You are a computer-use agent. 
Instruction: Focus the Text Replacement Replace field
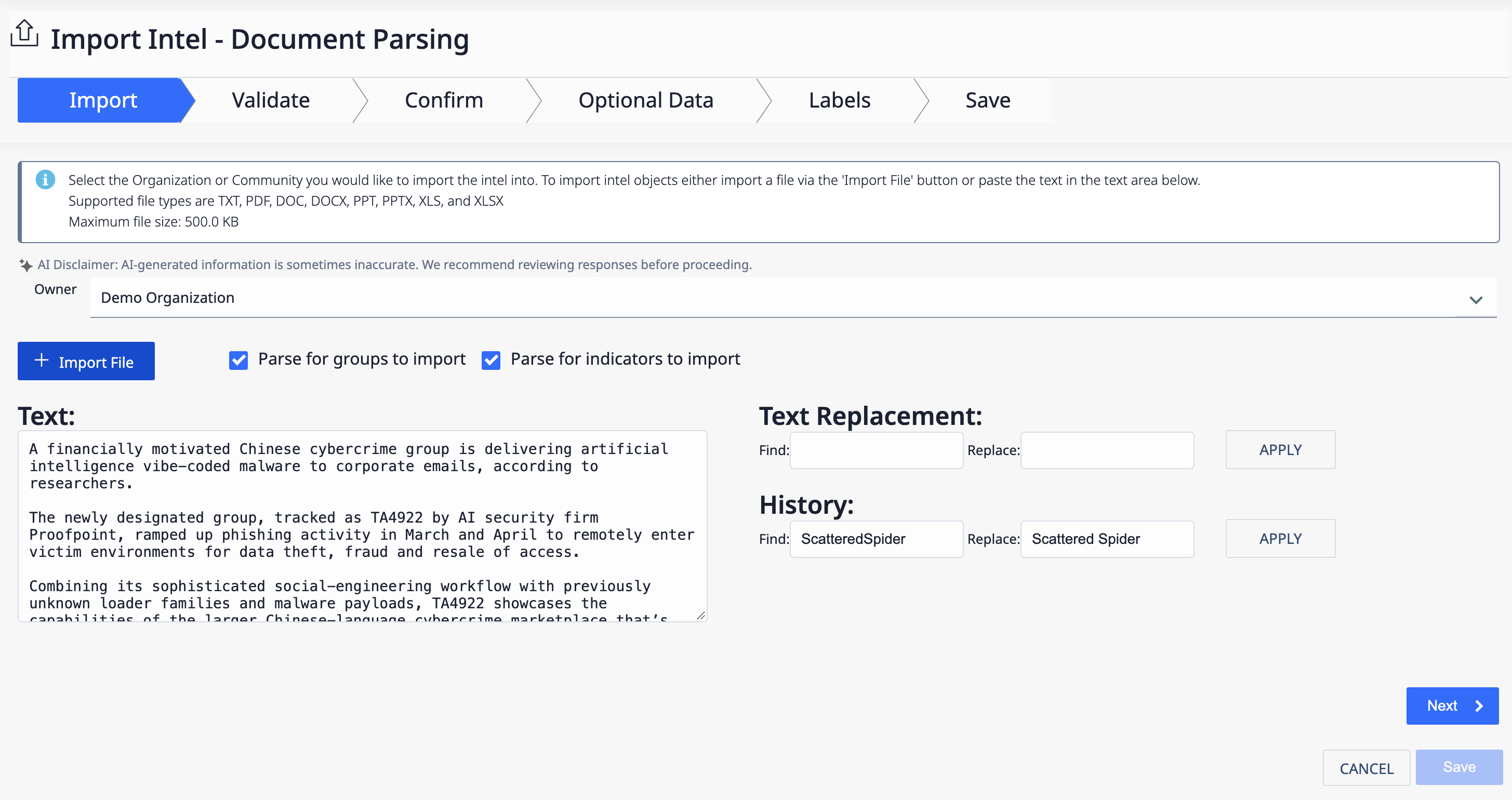1107,451
